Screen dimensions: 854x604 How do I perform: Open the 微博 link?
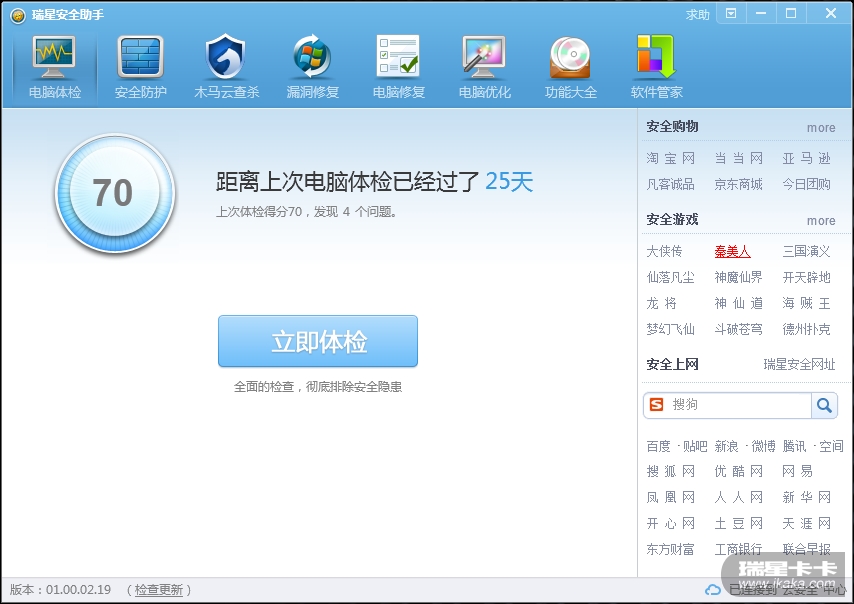[x=763, y=447]
